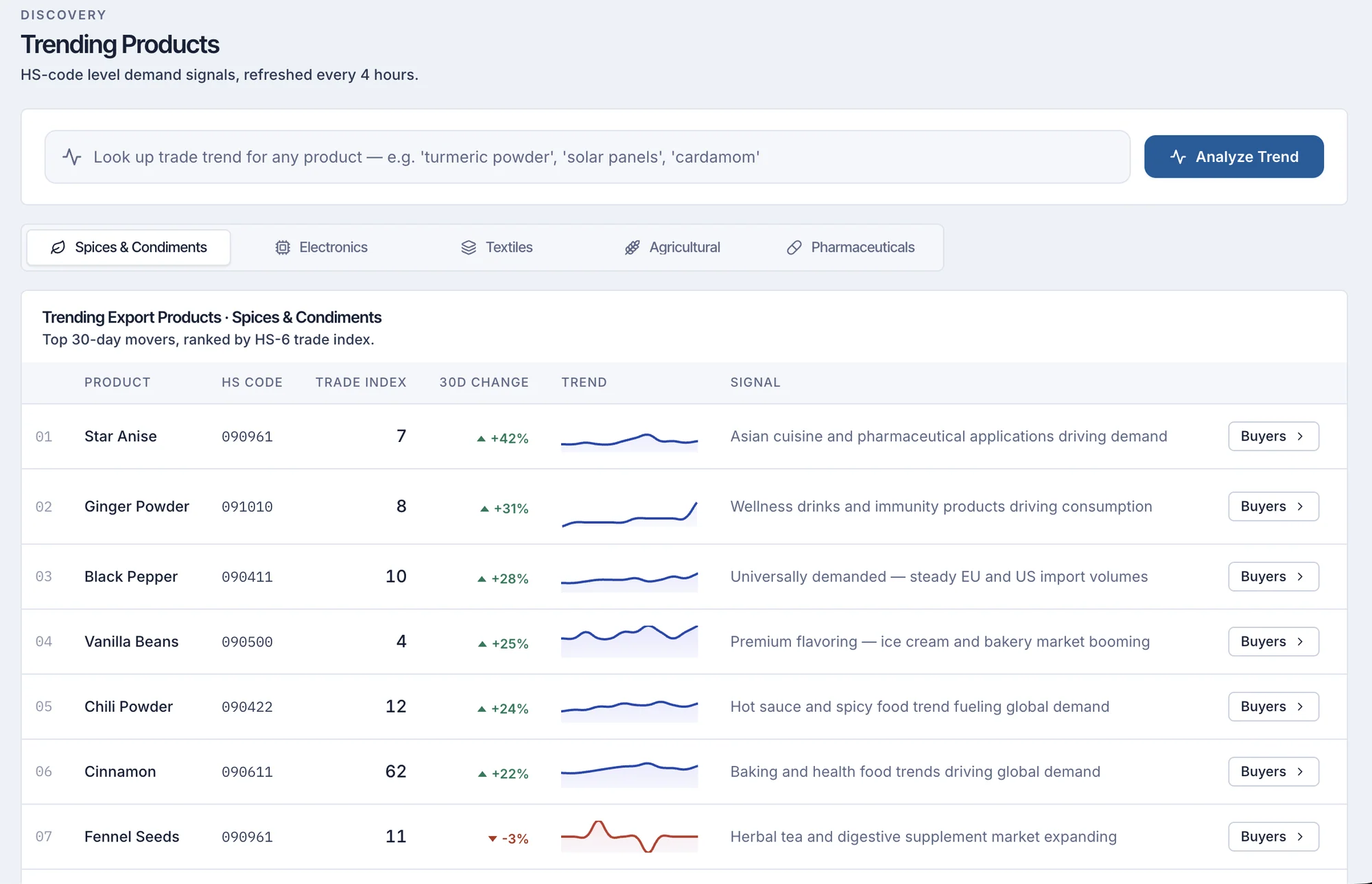The height and width of the screenshot is (884, 1372).
Task: Click the Cinnamon product name
Action: 120,772
